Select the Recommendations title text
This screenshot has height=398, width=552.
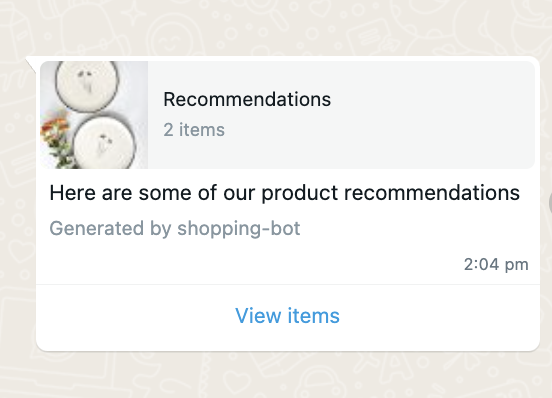pyautogui.click(x=247, y=99)
